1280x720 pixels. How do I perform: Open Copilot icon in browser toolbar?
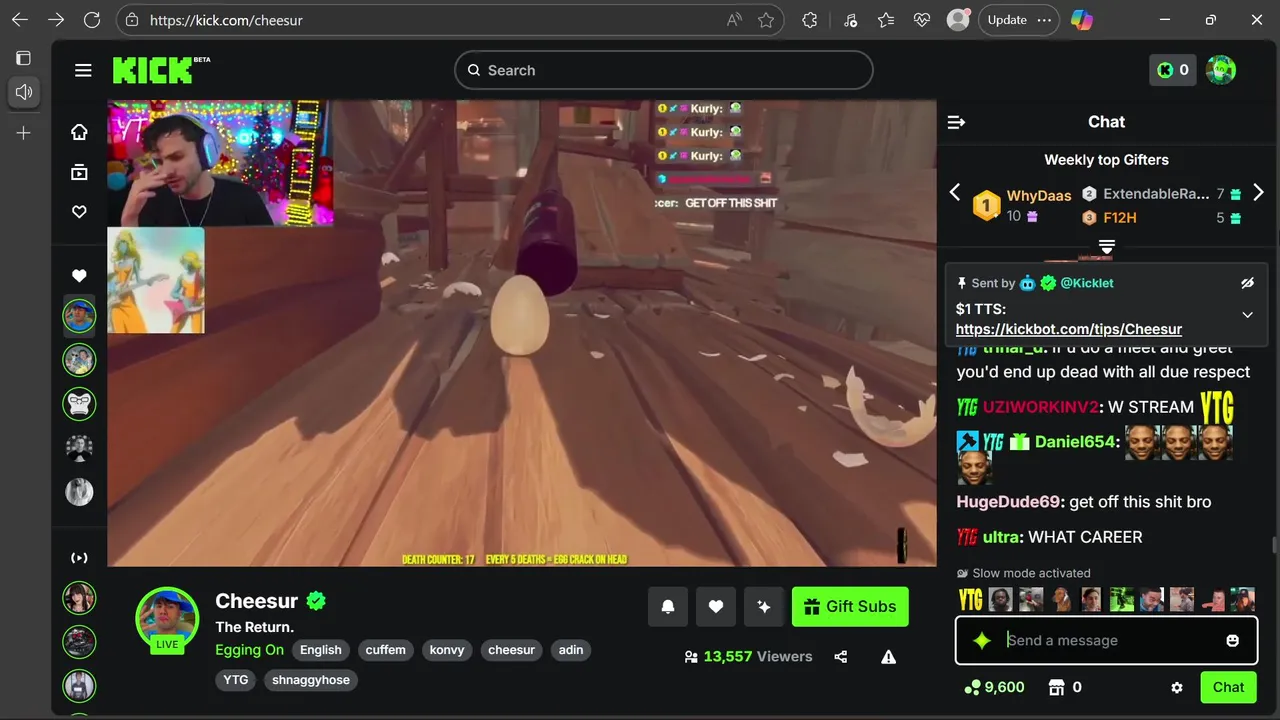[x=1082, y=20]
